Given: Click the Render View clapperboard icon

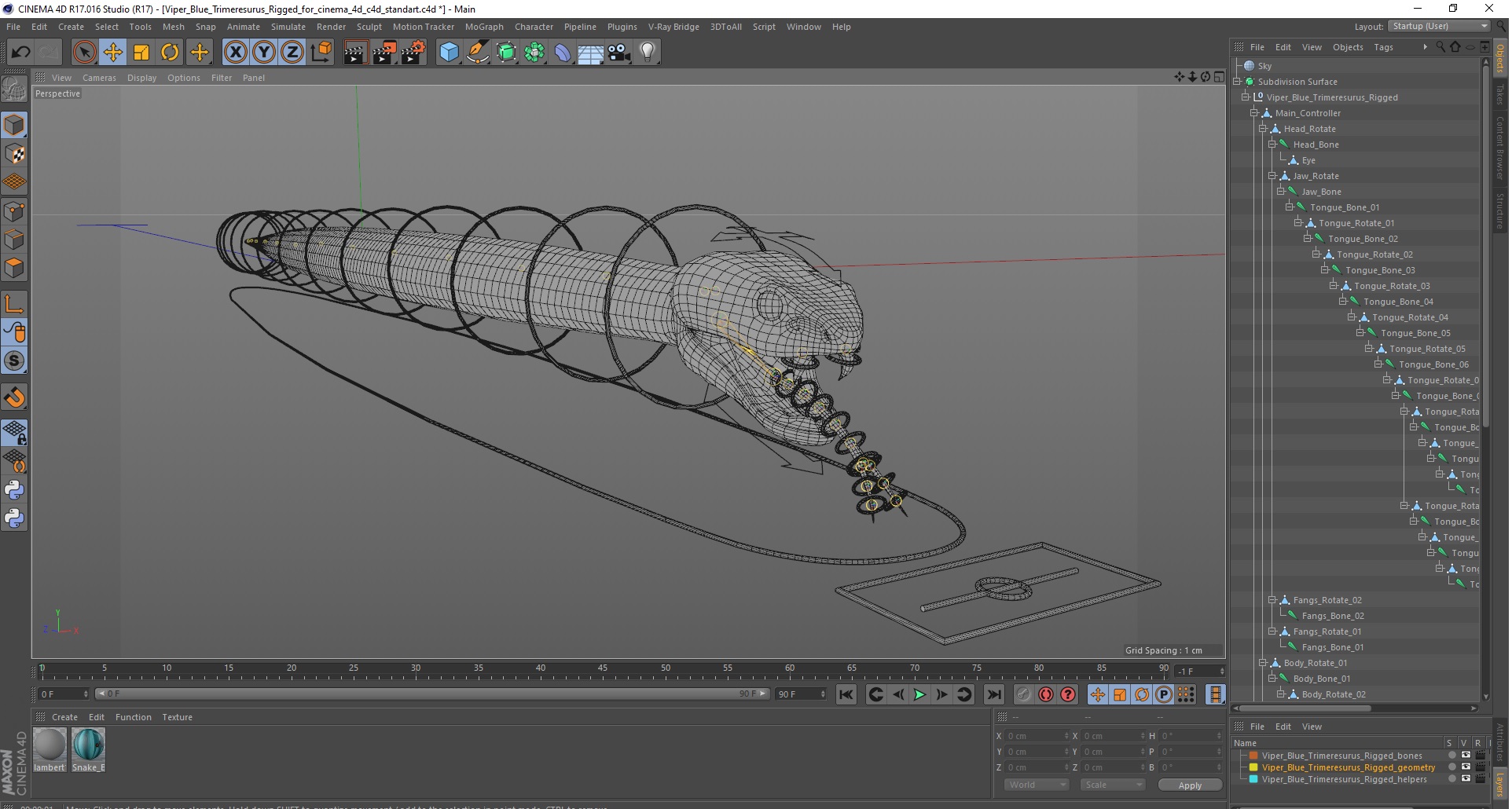Looking at the screenshot, I should point(355,53).
